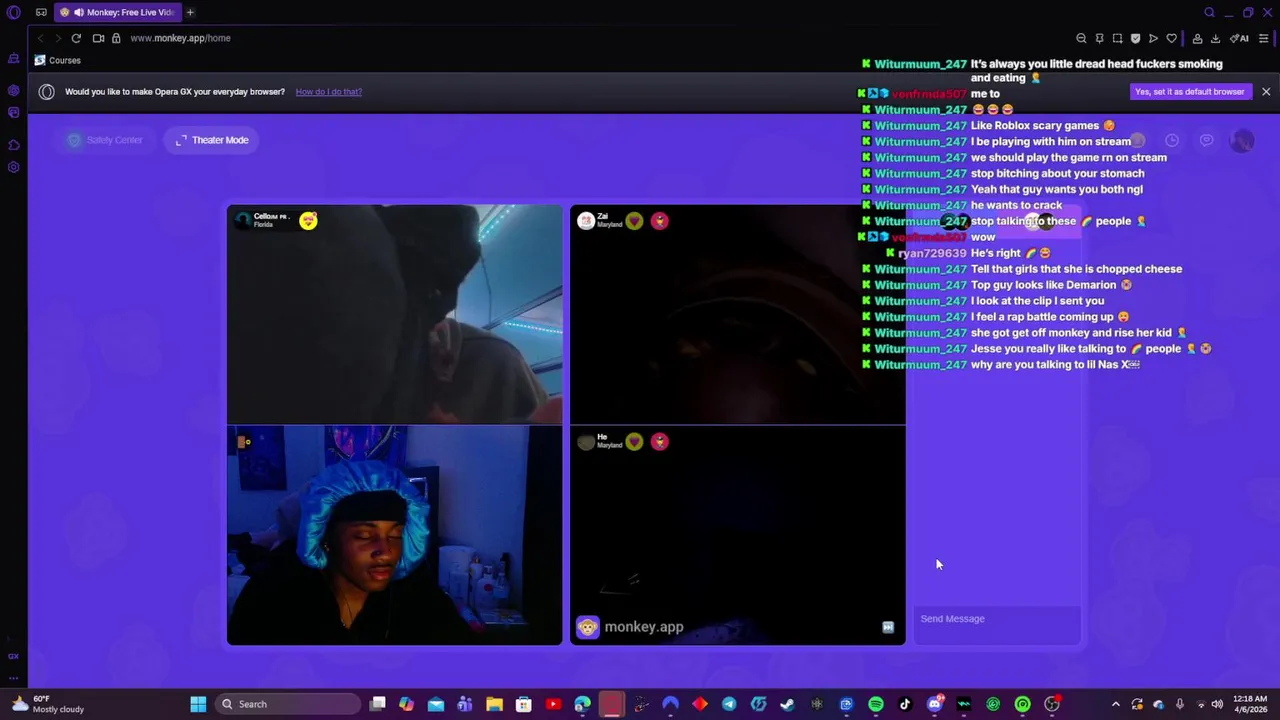This screenshot has width=1280, height=720.
Task: Click the heart badge next to He
Action: [634, 441]
